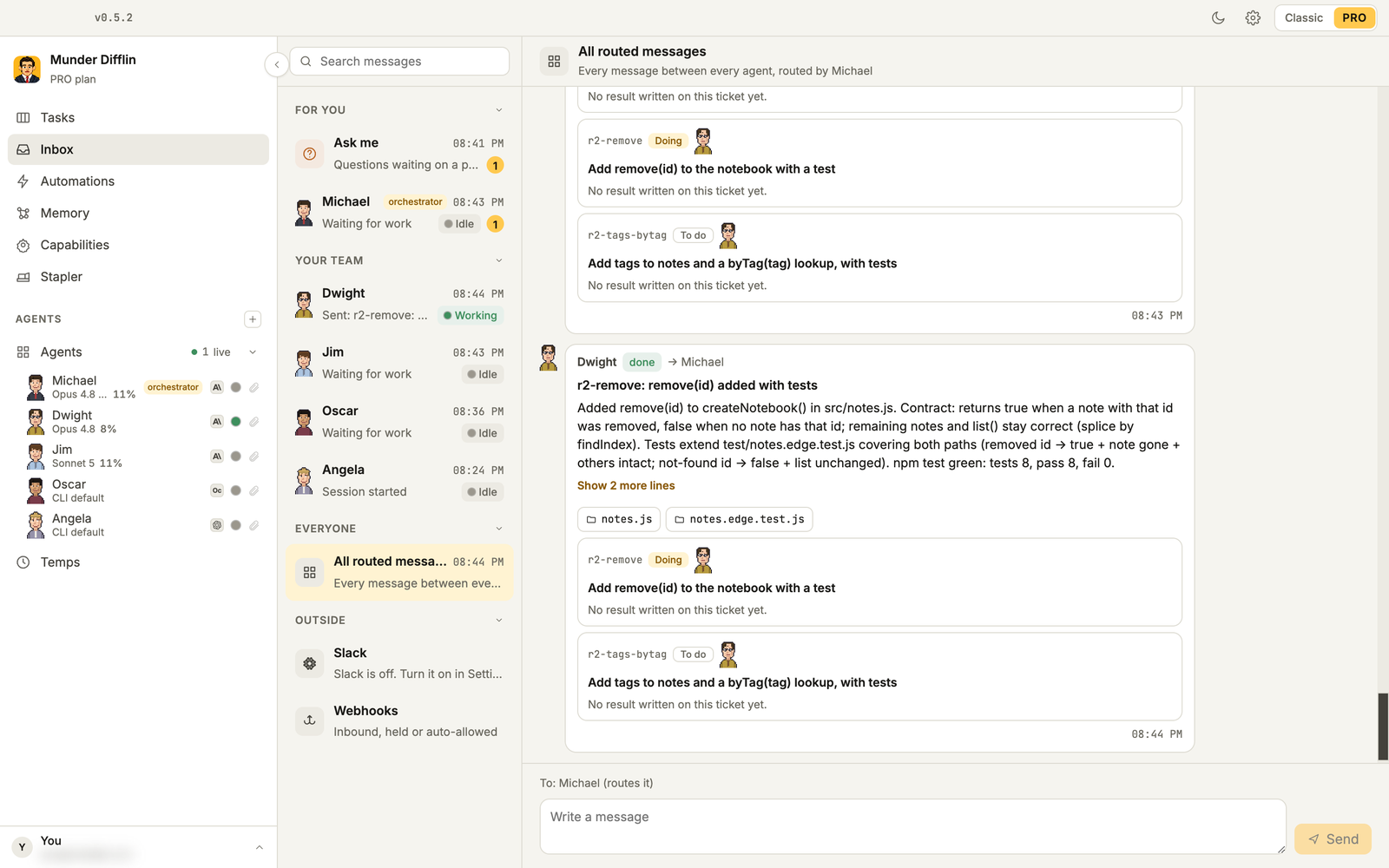Click the green done badge next to Dwight
1389x868 pixels.
[x=642, y=362]
